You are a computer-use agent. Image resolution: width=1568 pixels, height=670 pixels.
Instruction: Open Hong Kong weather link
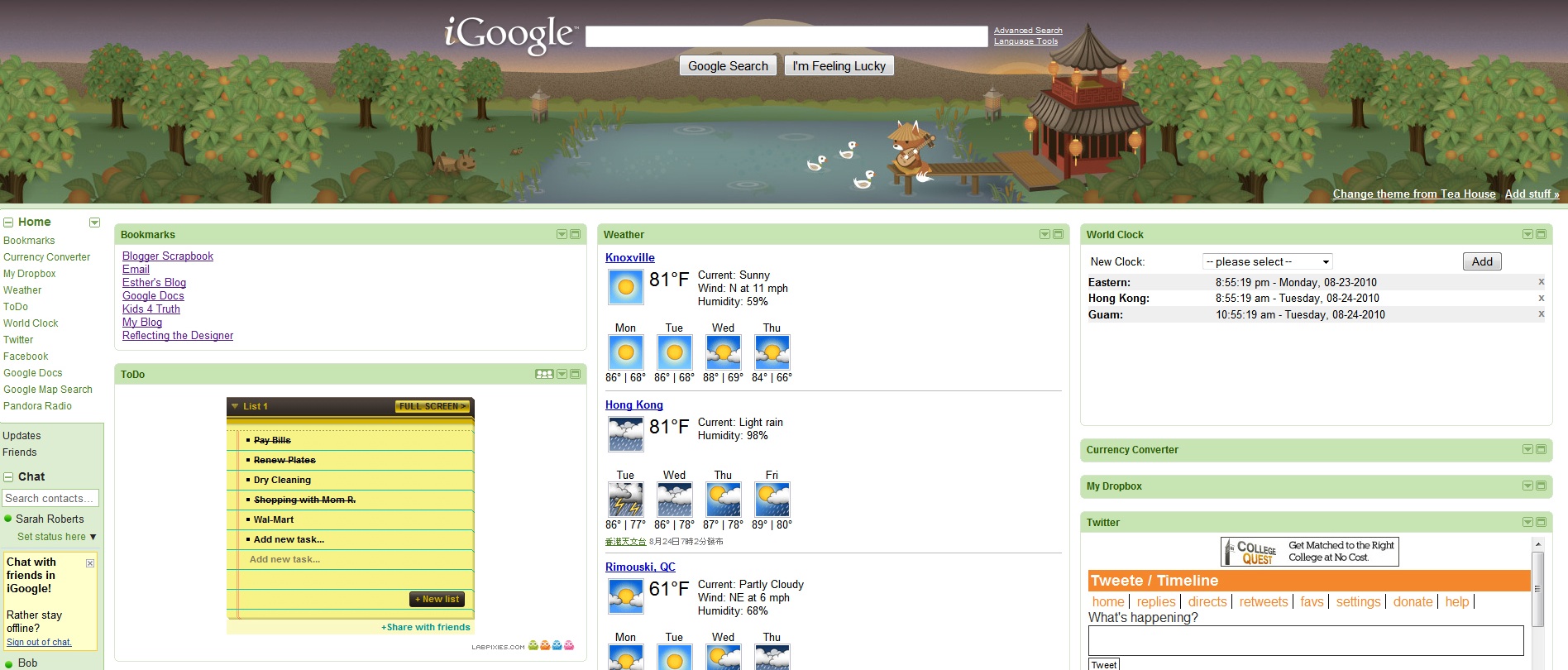[633, 405]
